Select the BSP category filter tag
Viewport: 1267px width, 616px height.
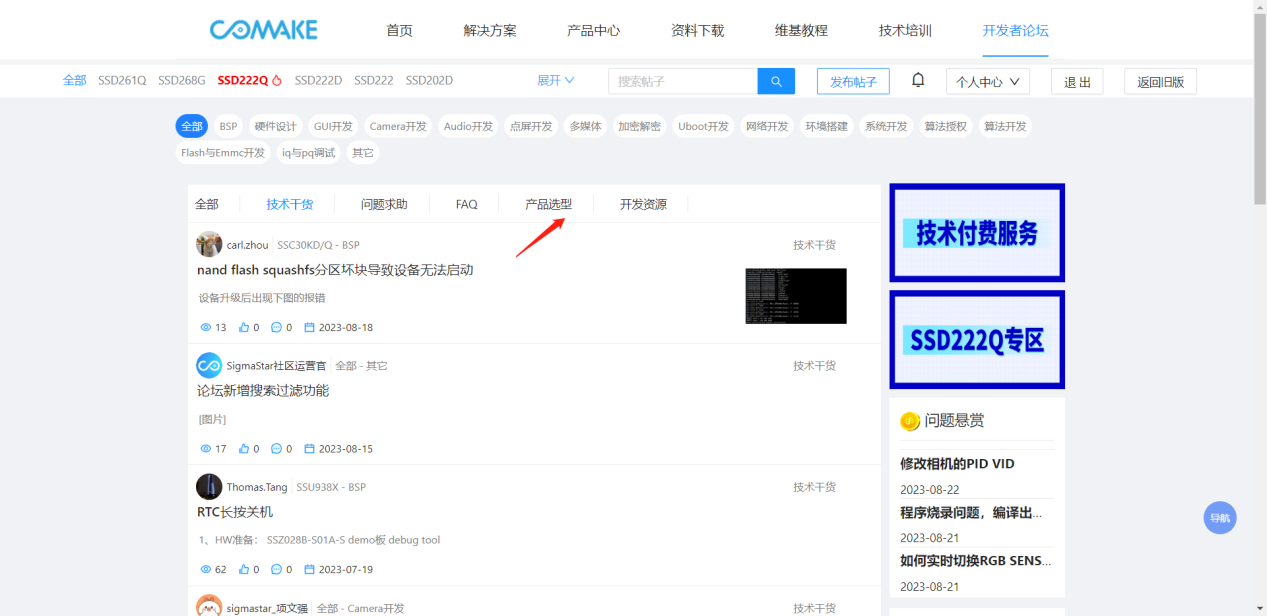pyautogui.click(x=228, y=126)
